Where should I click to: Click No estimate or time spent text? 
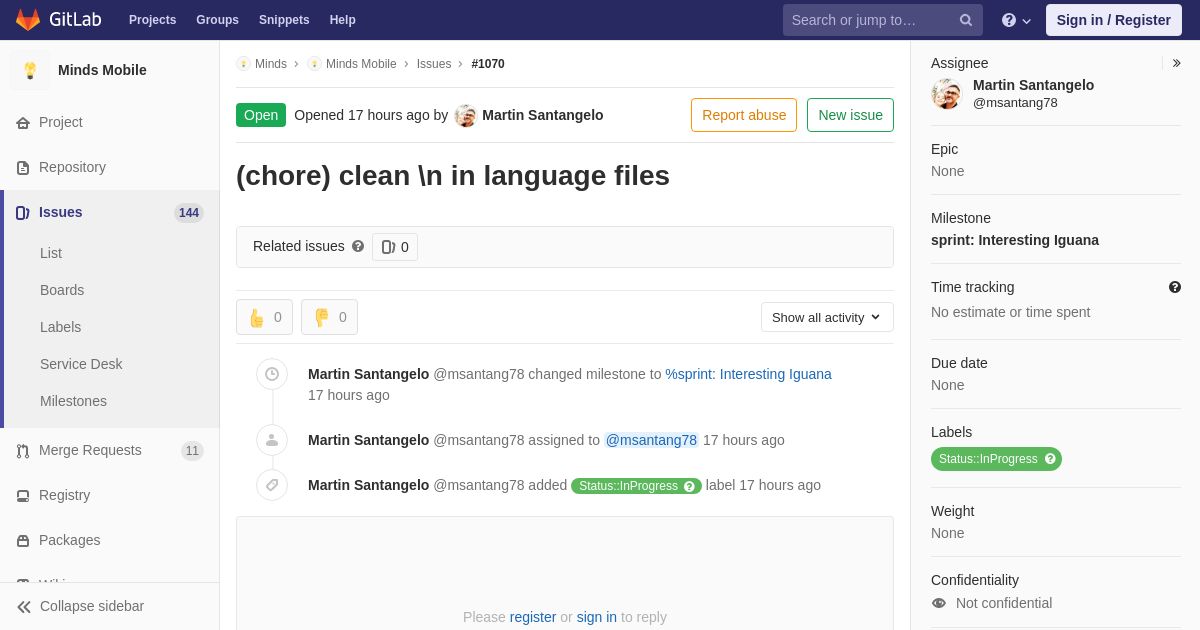tap(1010, 312)
